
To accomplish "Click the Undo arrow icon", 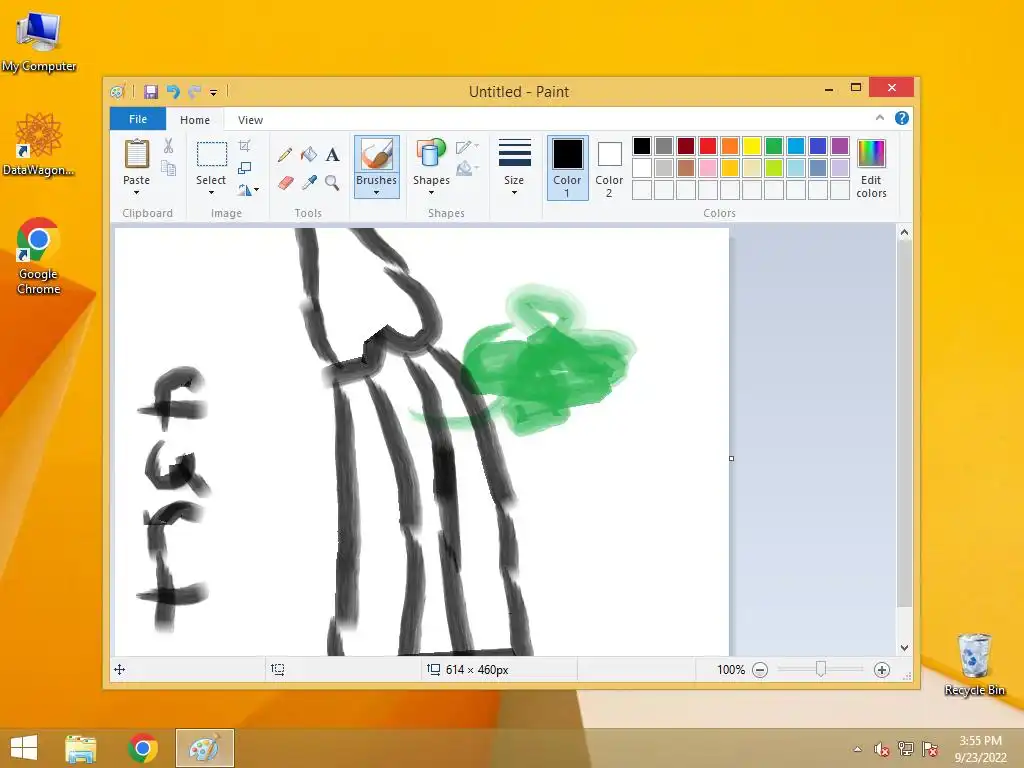I will 173,91.
